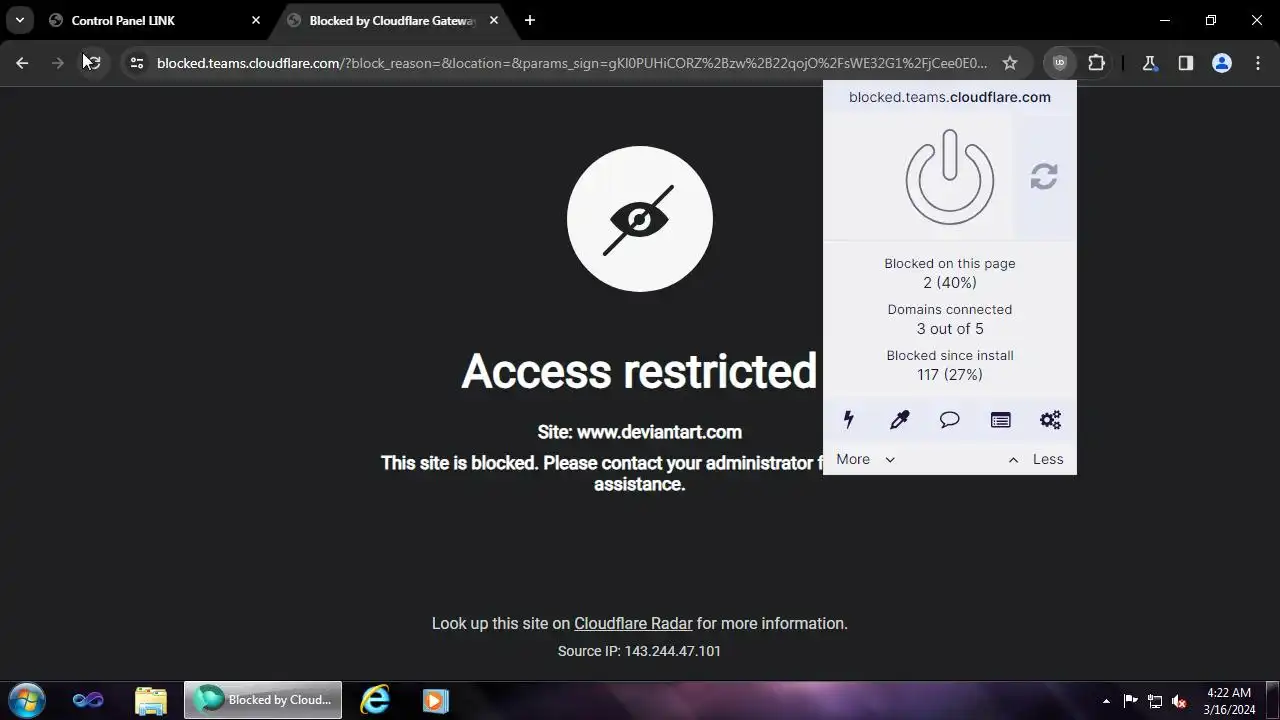Click the uBlock reload page icon
The image size is (1280, 720).
(1044, 177)
